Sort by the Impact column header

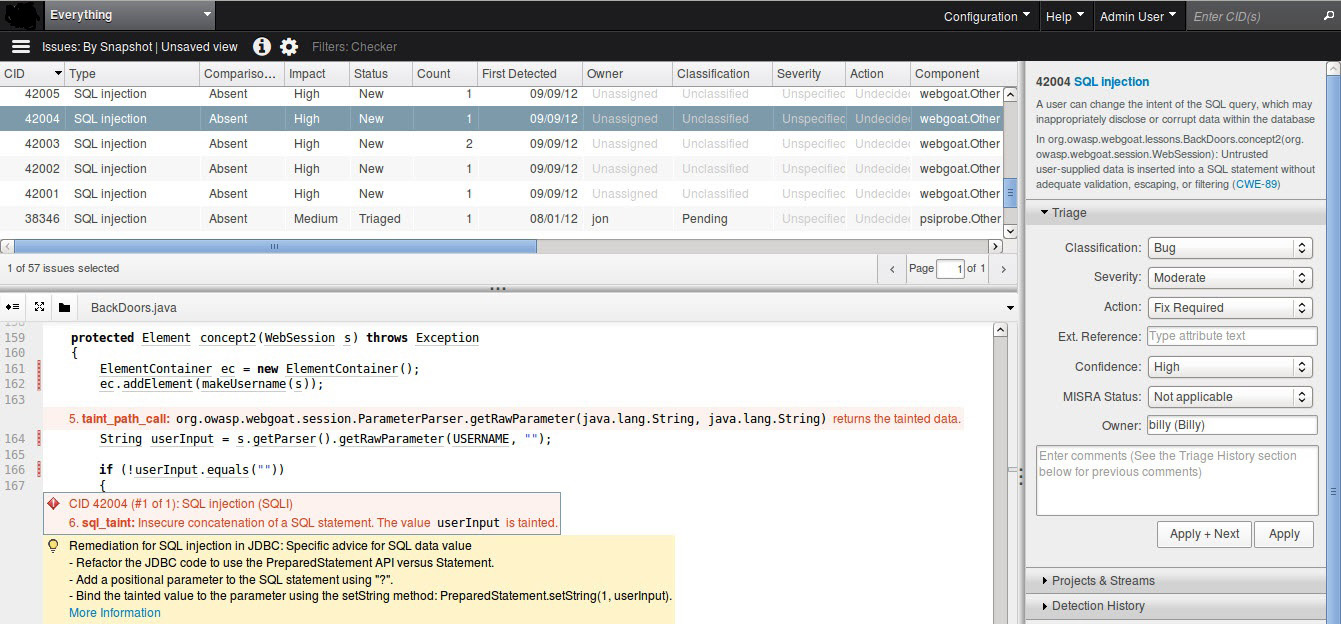pyautogui.click(x=316, y=74)
